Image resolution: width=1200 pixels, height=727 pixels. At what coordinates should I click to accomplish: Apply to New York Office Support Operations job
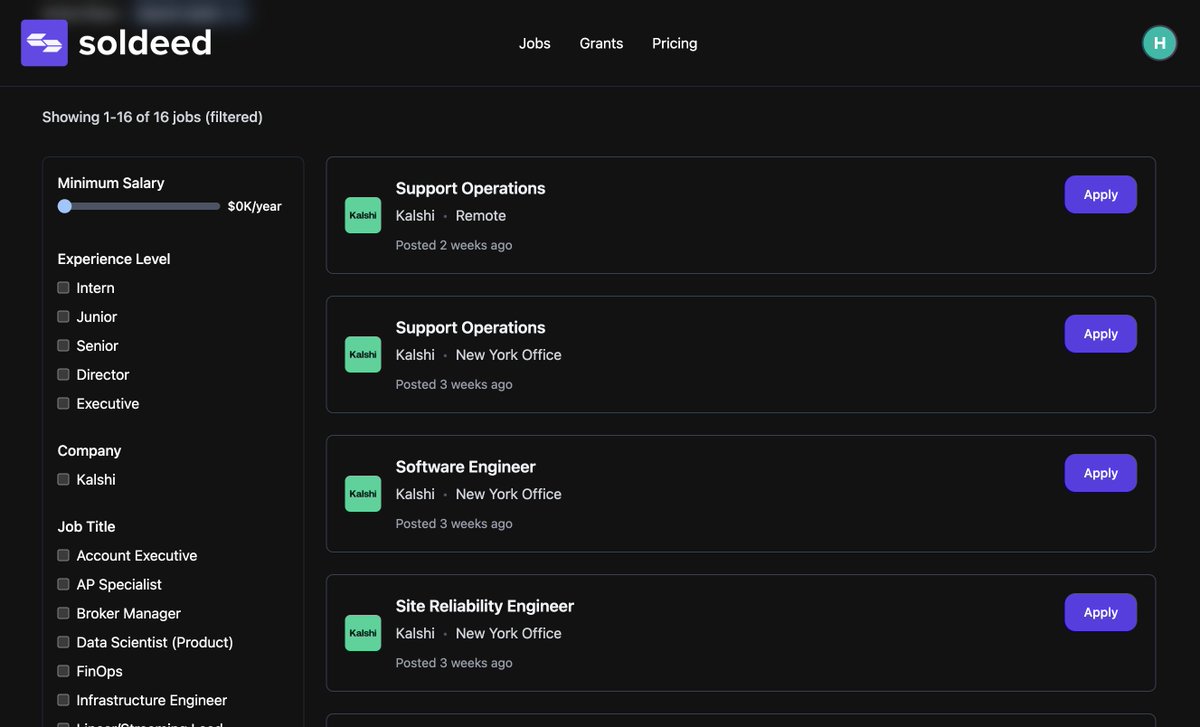click(x=1100, y=334)
